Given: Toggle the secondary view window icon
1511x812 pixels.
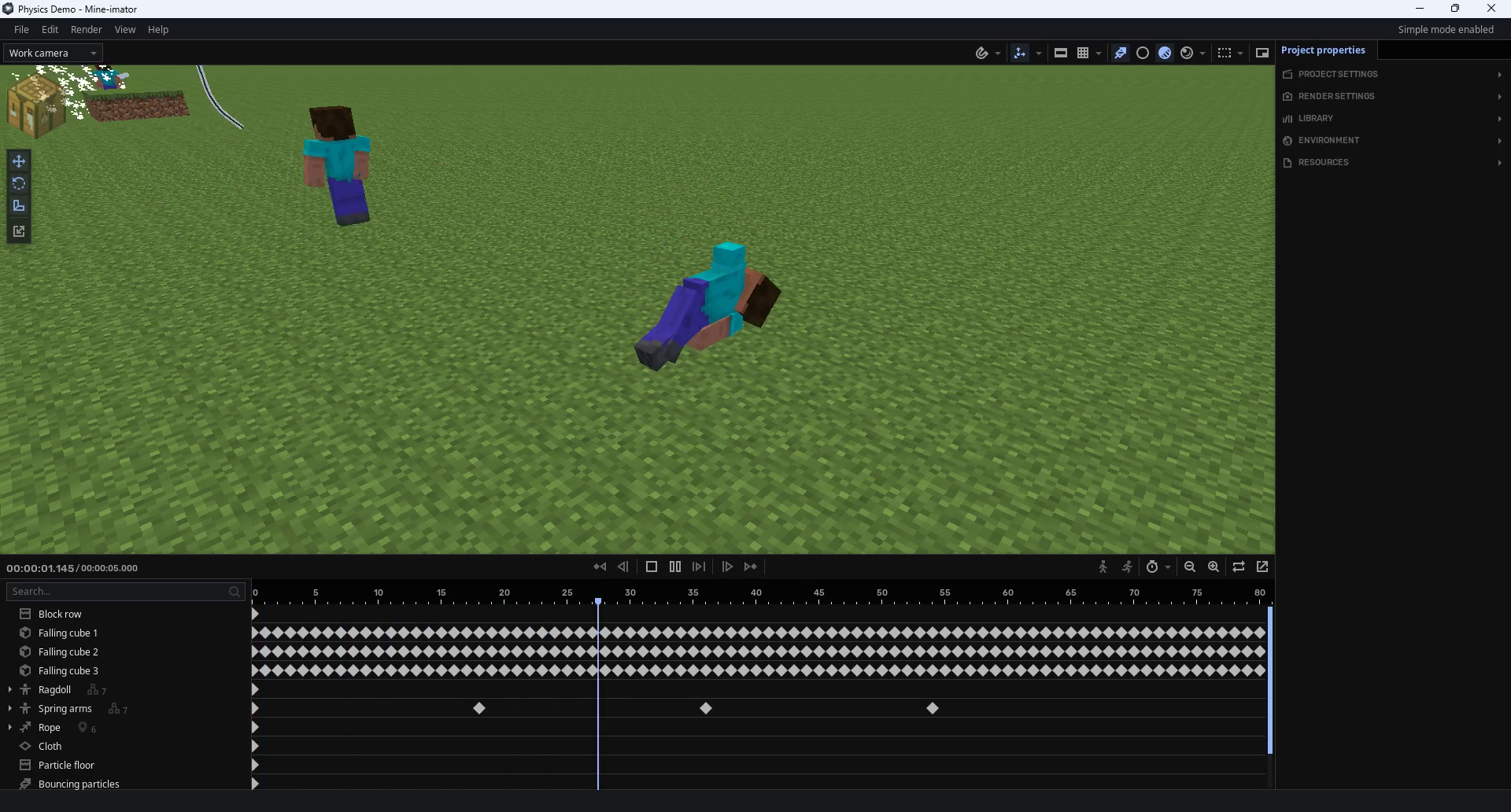Looking at the screenshot, I should coord(1262,53).
